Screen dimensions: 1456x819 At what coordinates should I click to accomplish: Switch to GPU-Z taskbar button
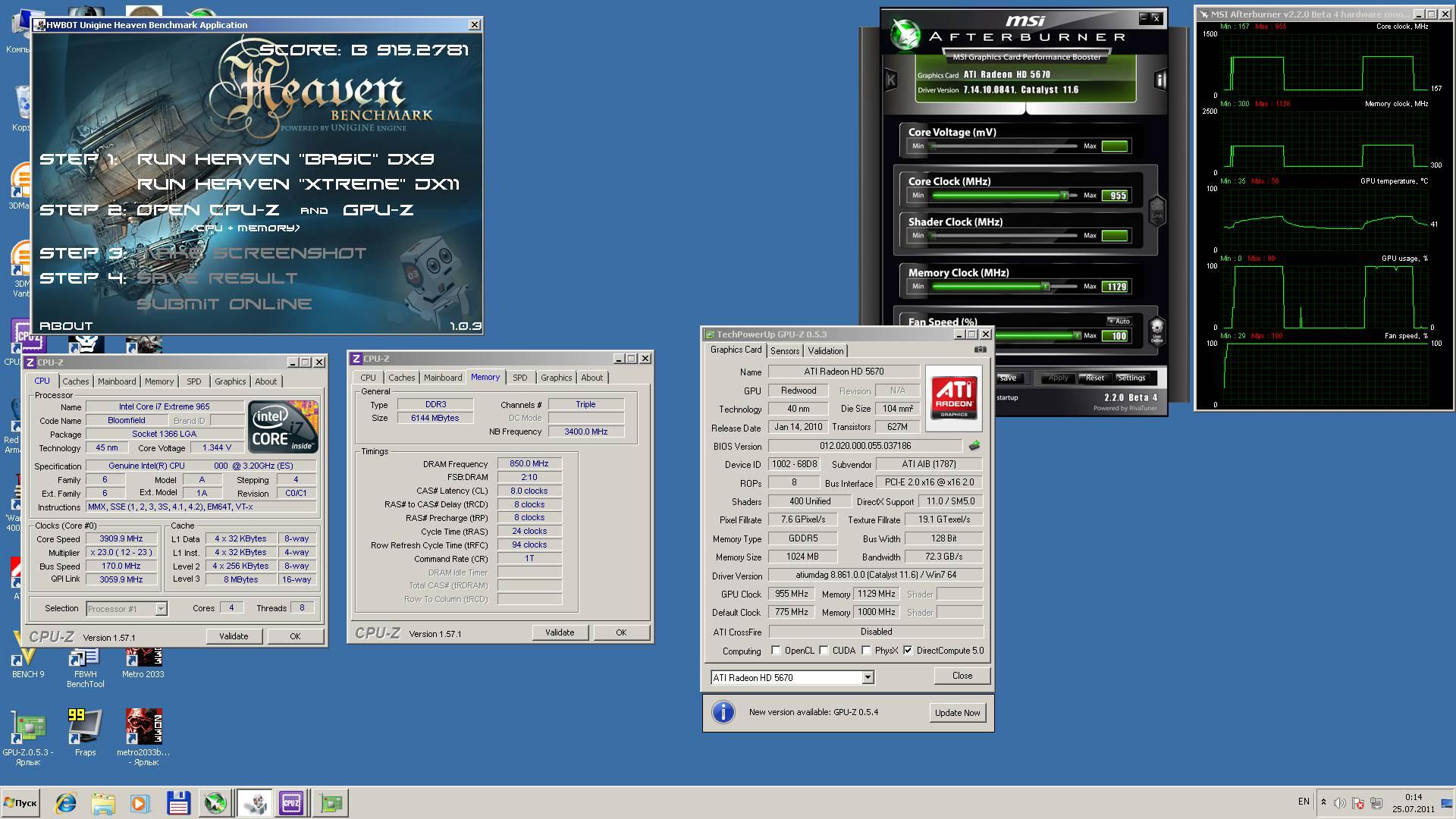coord(331,803)
